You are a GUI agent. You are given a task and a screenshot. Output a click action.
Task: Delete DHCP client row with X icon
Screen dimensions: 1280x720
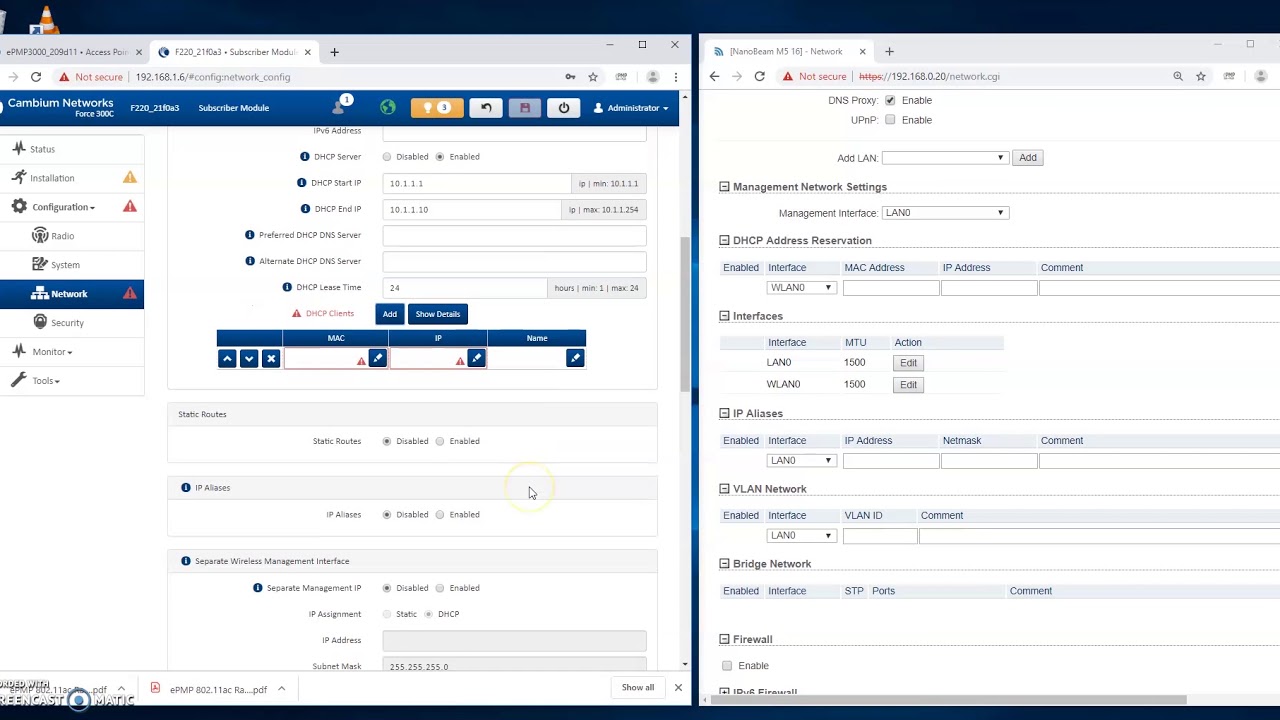tap(271, 358)
